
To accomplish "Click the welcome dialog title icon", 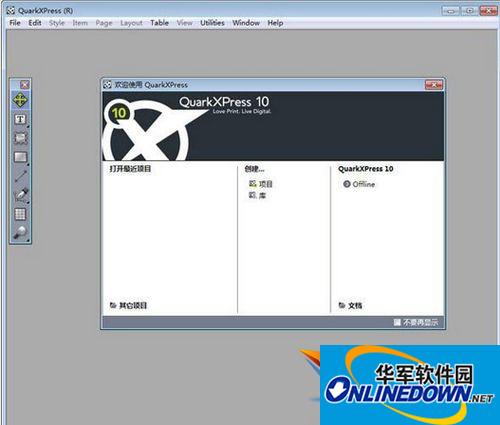I will point(107,85).
